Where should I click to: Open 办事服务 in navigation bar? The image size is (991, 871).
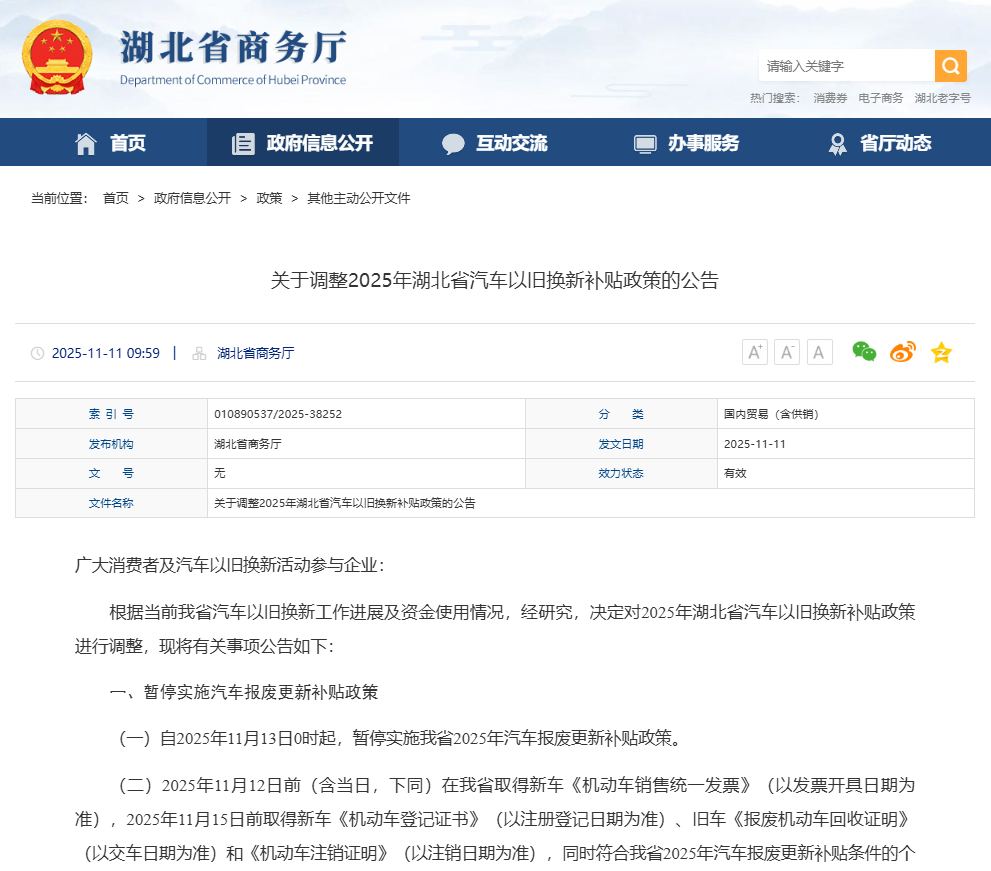pos(687,143)
